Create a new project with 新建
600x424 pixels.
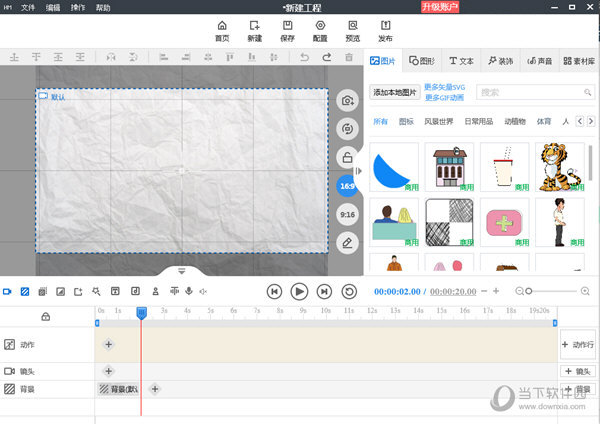tap(254, 31)
